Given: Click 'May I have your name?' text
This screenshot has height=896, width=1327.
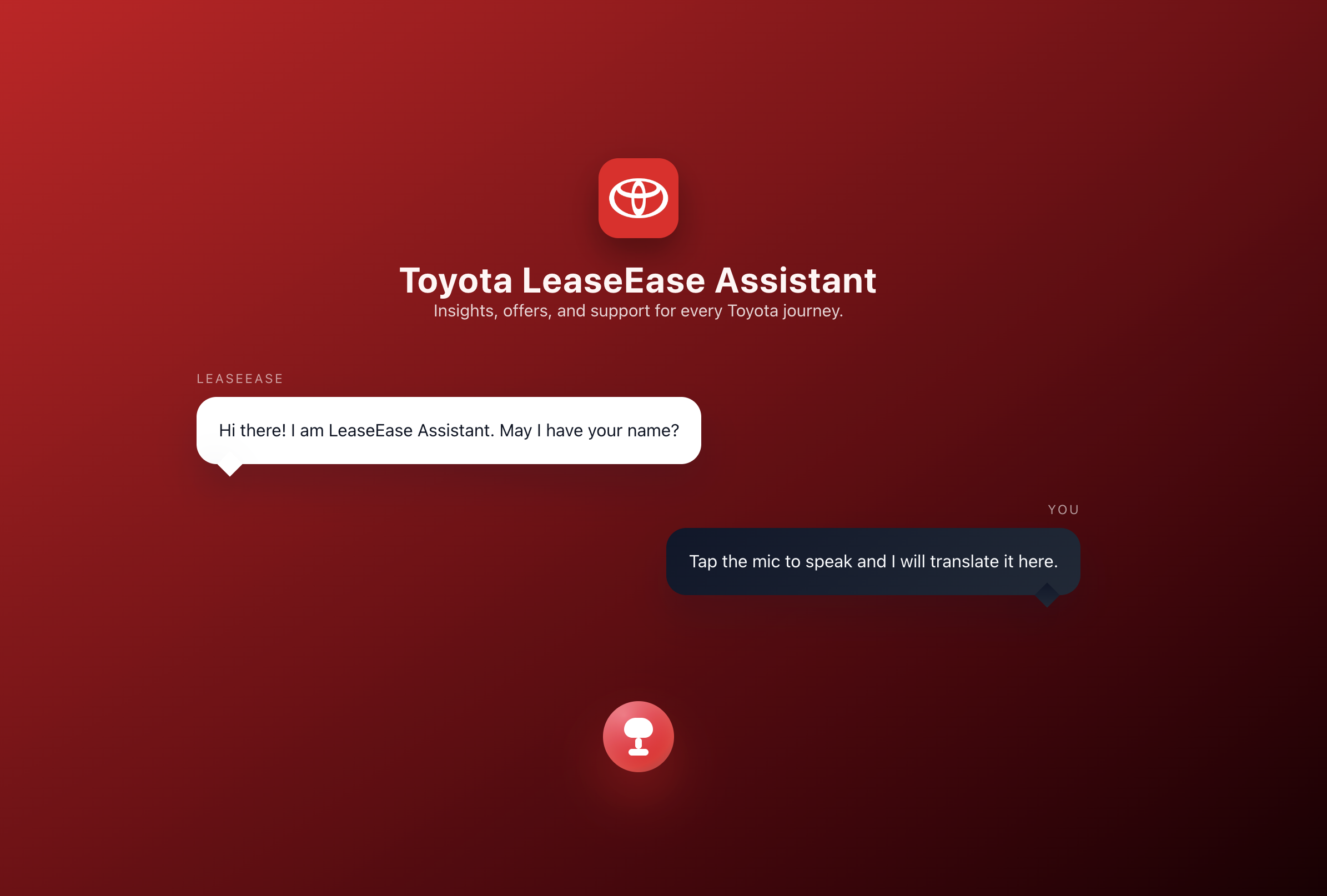Looking at the screenshot, I should point(589,431).
